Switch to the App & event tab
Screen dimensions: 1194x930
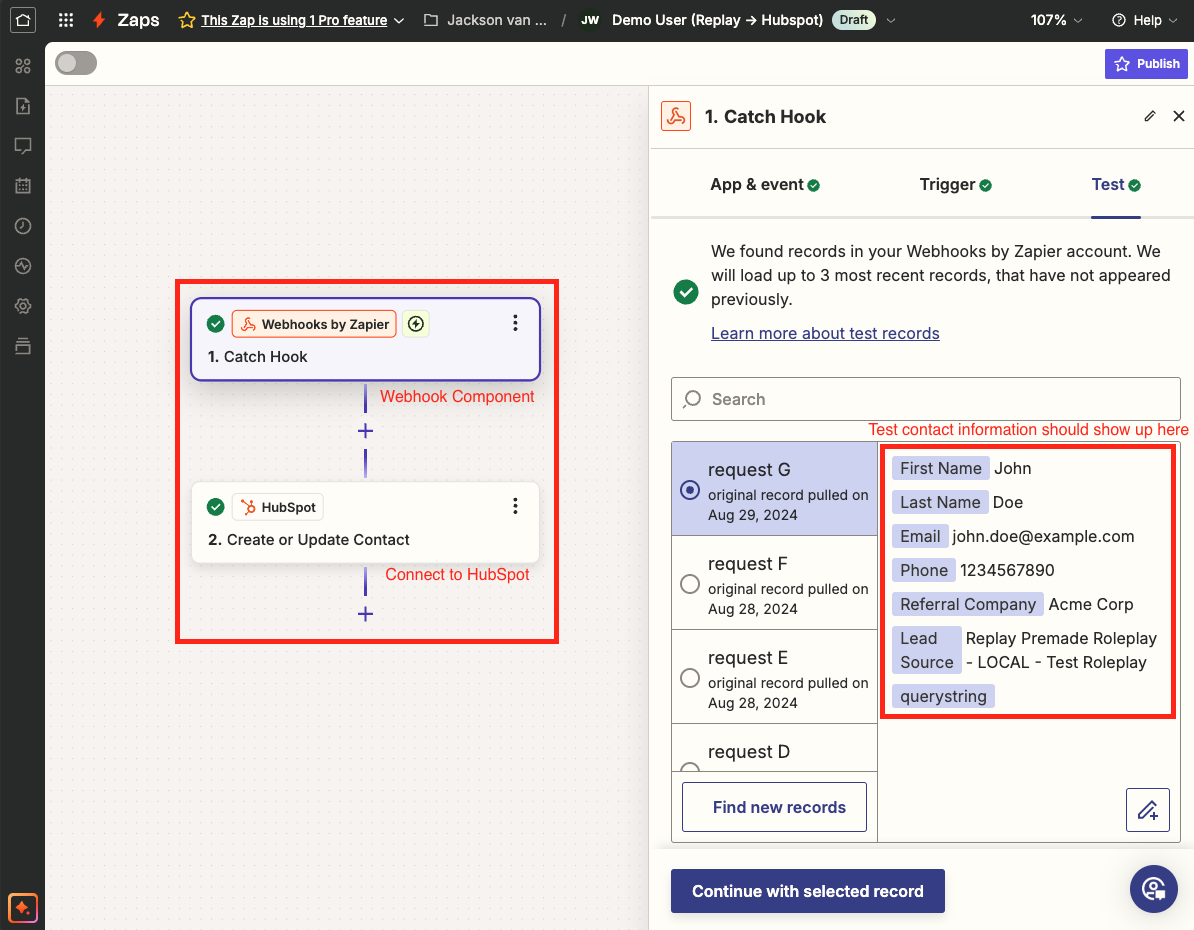coord(765,184)
